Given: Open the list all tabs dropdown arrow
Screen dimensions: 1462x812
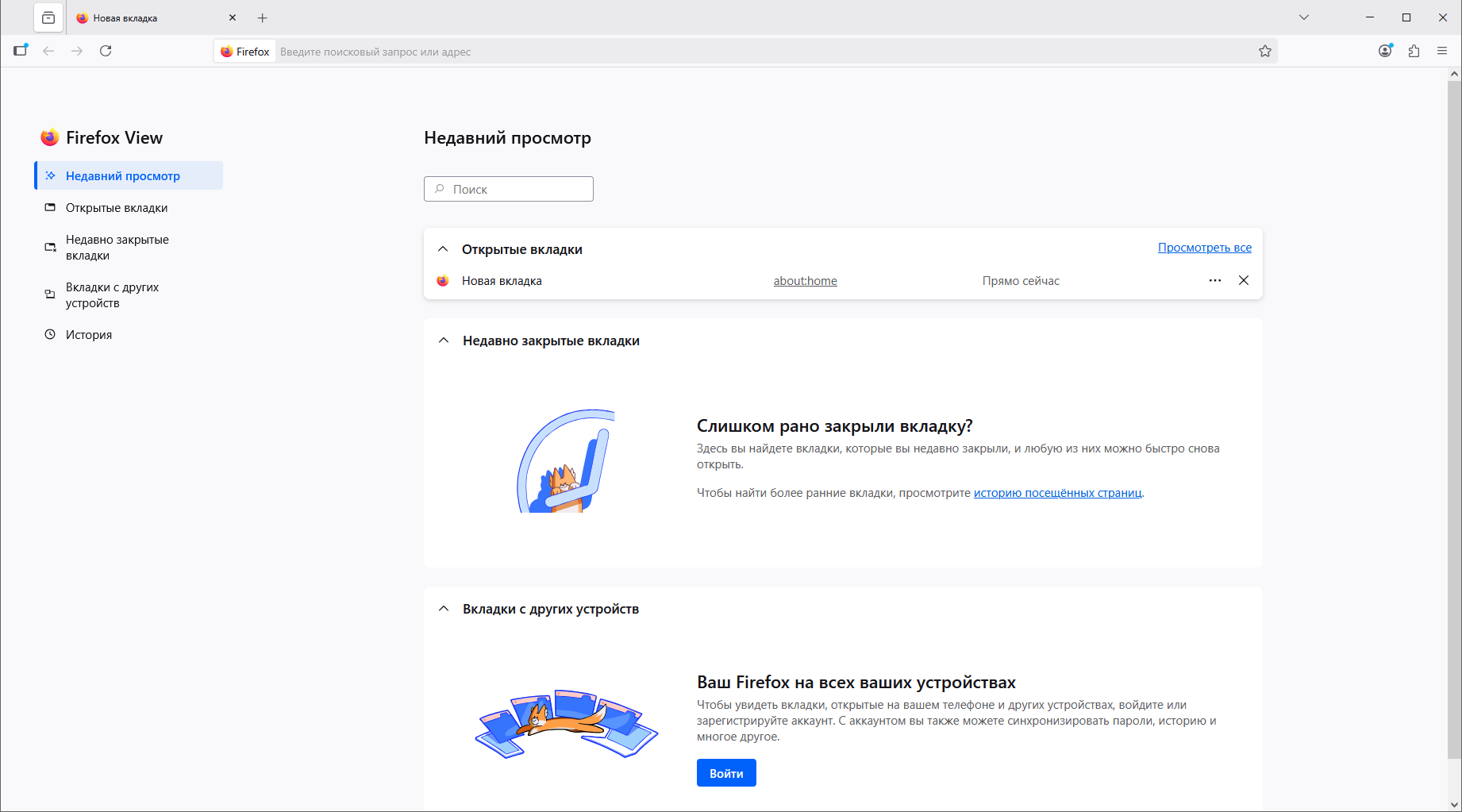Looking at the screenshot, I should pyautogui.click(x=1303, y=17).
